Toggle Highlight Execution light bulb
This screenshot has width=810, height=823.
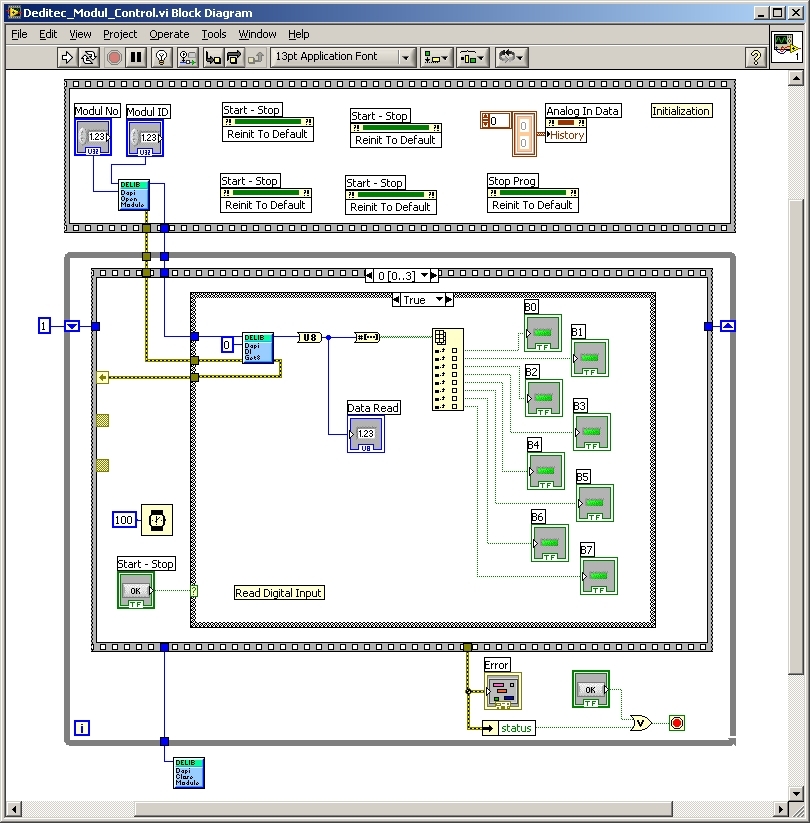pos(162,57)
